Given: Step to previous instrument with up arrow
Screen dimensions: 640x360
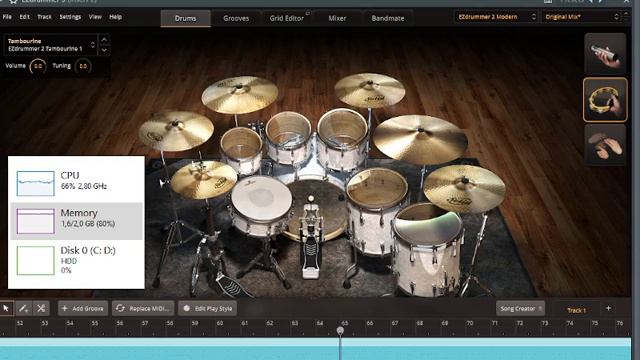Looking at the screenshot, I should [104, 40].
